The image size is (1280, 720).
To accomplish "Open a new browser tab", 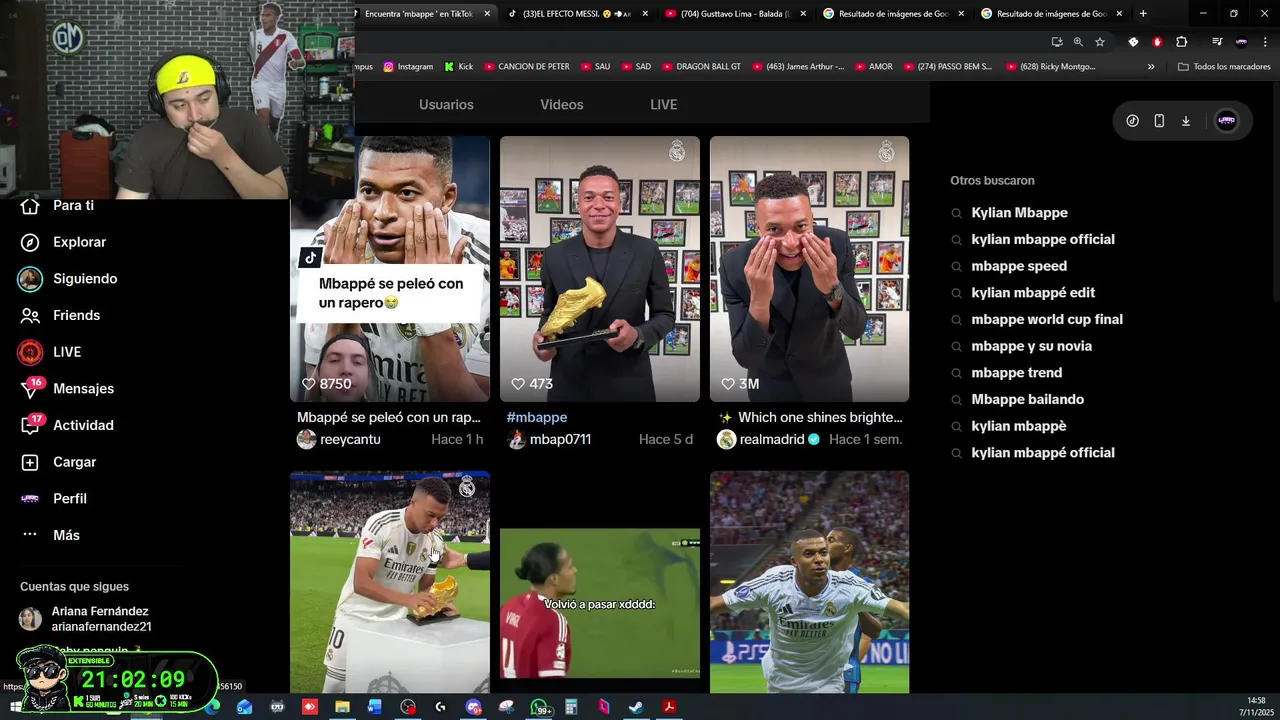I will [1143, 14].
